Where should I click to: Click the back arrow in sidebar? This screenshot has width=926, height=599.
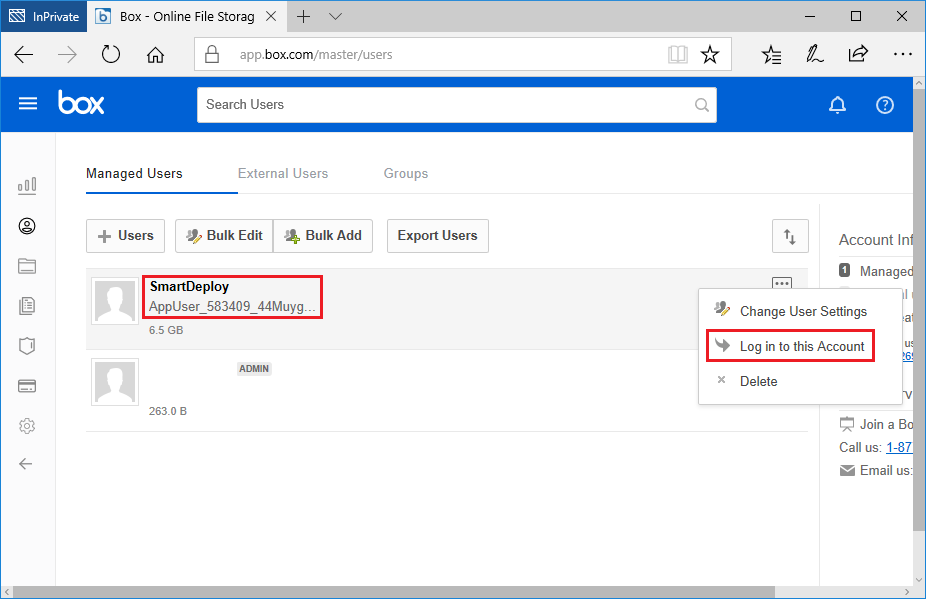coord(26,464)
